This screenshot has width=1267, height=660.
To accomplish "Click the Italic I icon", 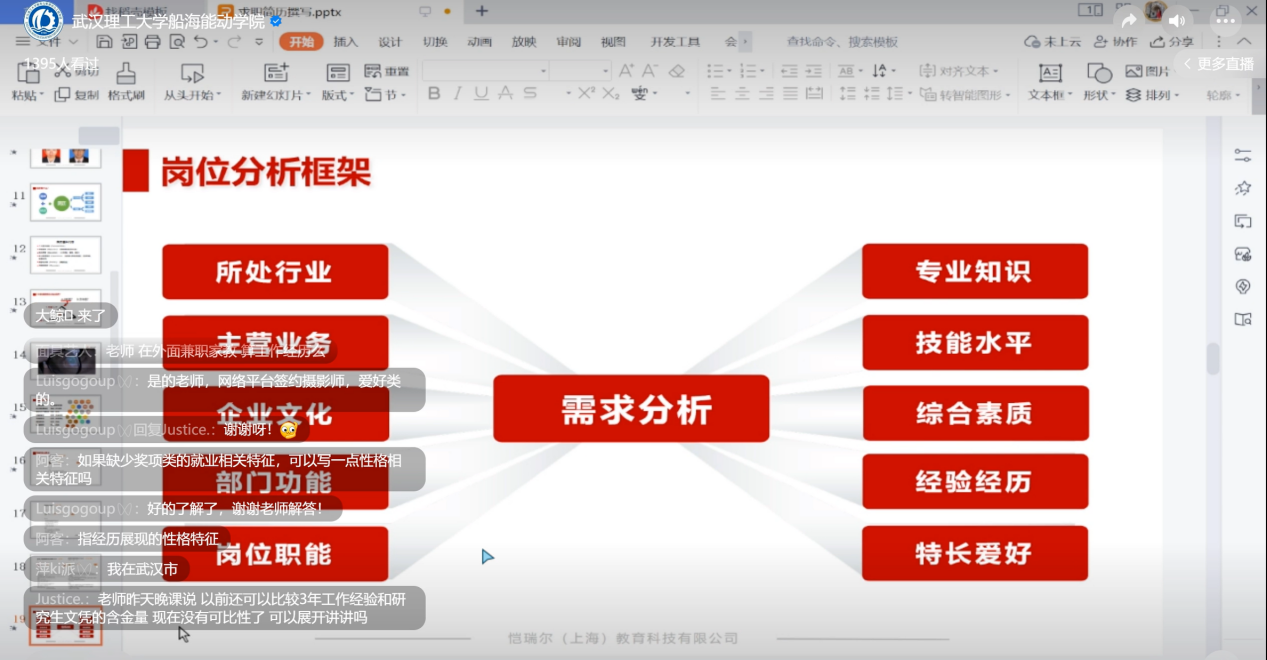I will pos(458,94).
